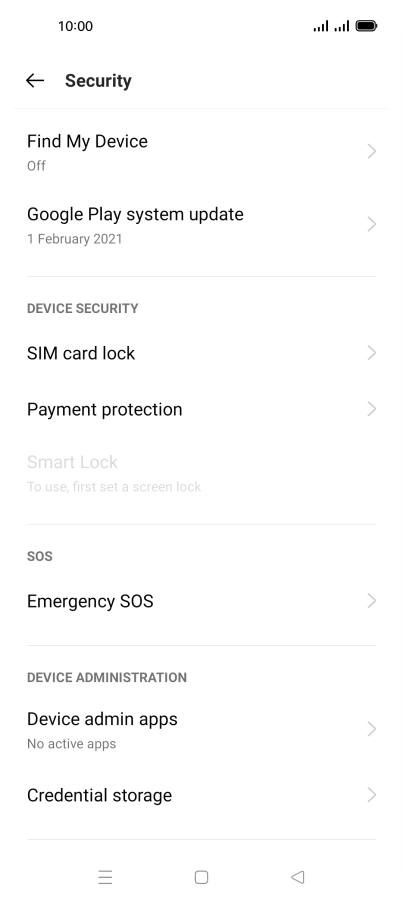
Task: Open the Find My Device setting
Action: [x=201, y=152]
